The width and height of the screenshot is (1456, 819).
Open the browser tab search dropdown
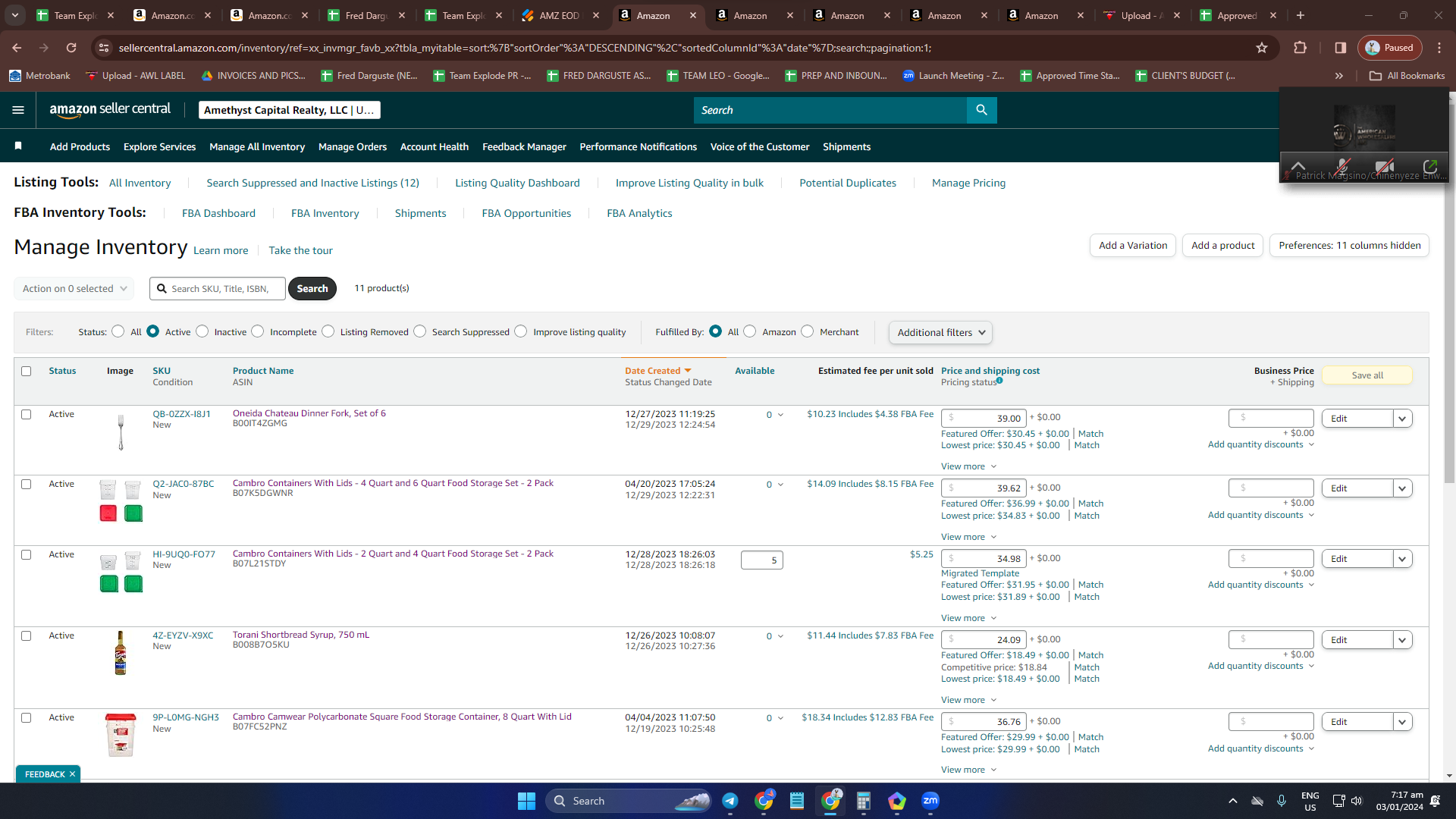click(x=15, y=15)
